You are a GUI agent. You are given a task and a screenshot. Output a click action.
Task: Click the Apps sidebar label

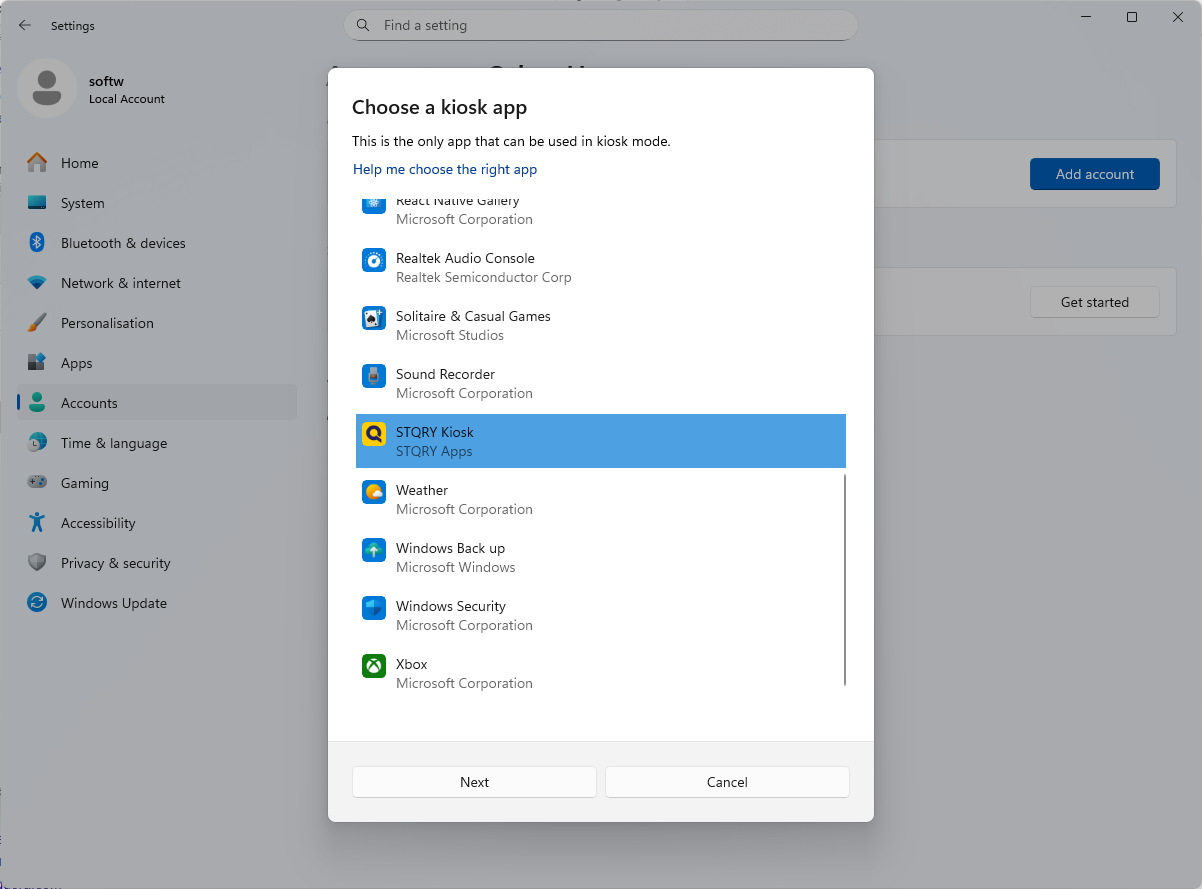point(77,363)
